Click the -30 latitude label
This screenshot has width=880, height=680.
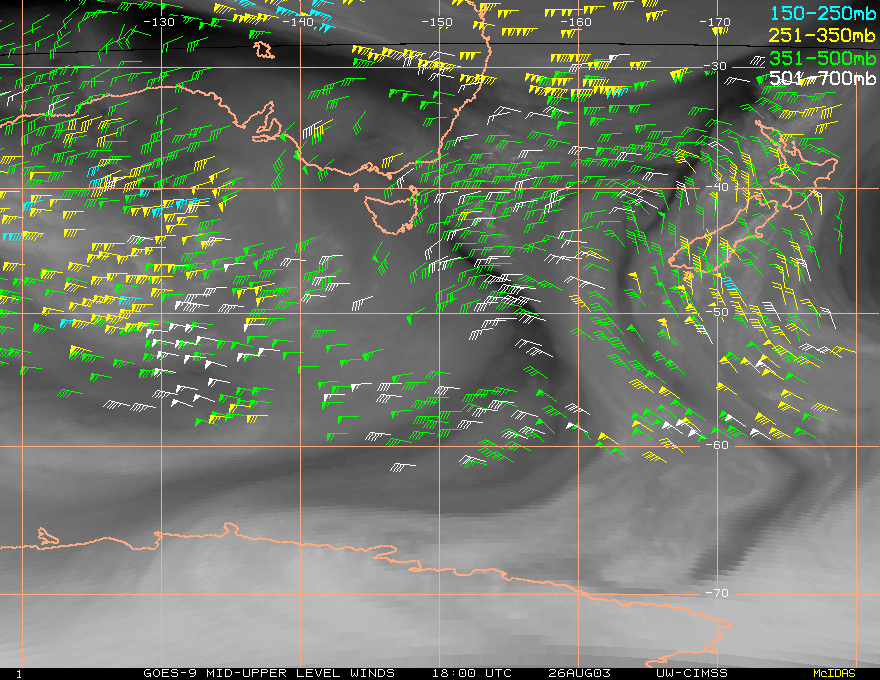pos(715,66)
